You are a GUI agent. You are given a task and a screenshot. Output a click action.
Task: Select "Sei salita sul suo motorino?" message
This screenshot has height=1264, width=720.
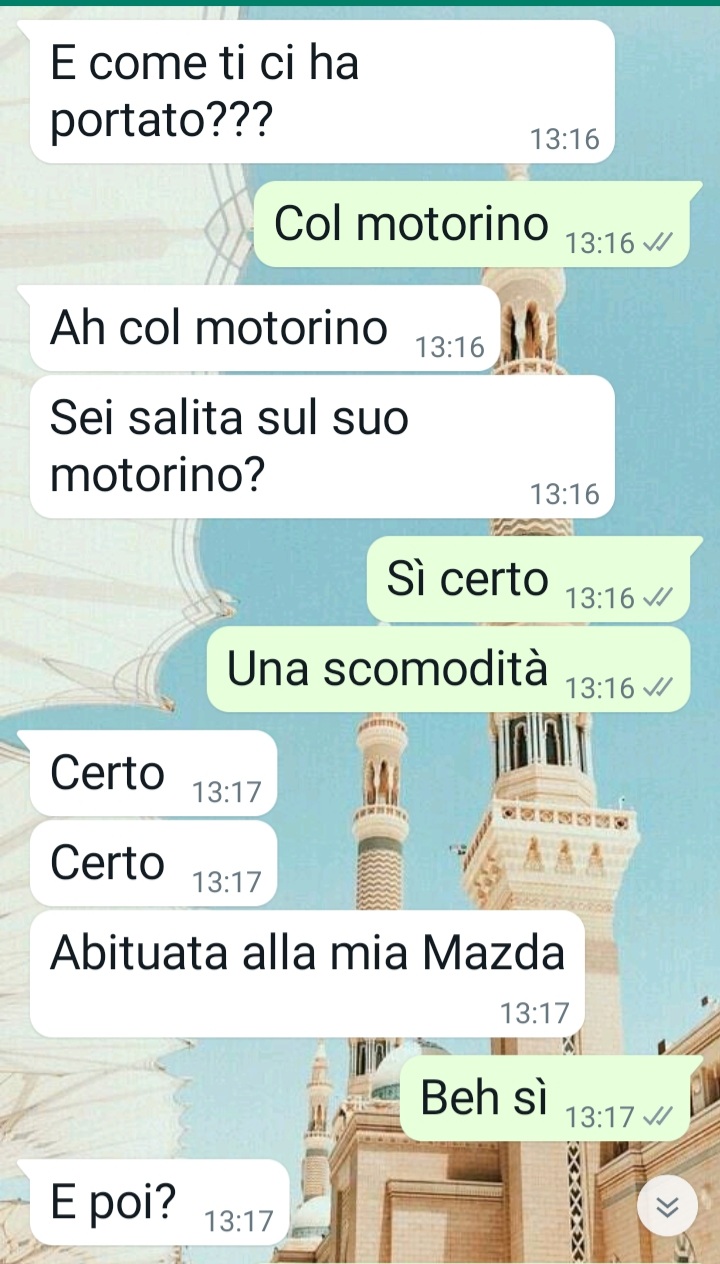[x=322, y=446]
